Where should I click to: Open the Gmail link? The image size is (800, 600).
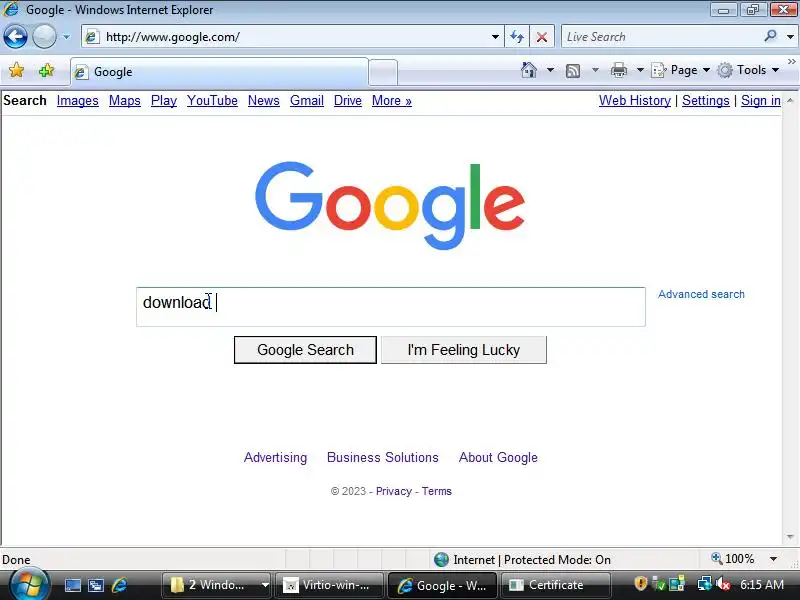[x=307, y=101]
